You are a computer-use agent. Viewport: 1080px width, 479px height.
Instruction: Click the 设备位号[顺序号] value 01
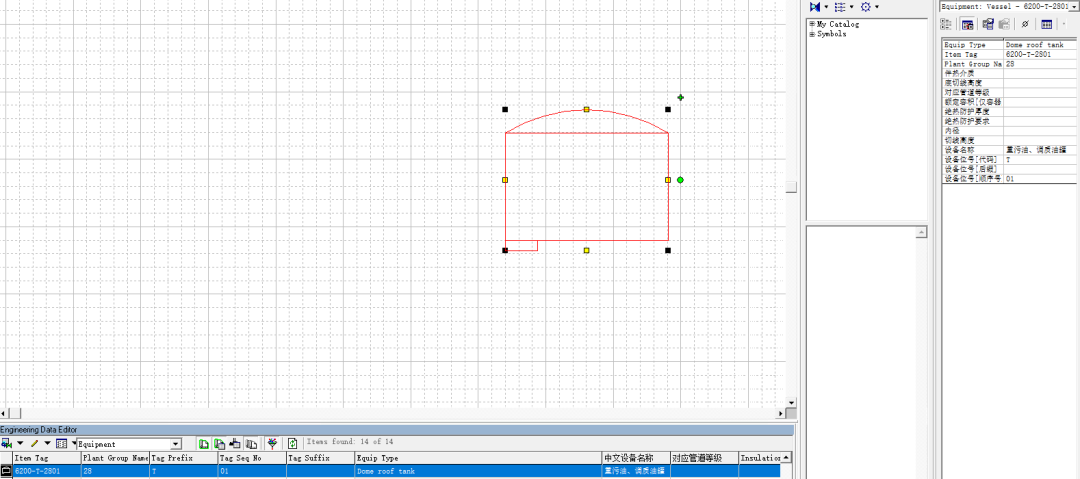pyautogui.click(x=1041, y=178)
